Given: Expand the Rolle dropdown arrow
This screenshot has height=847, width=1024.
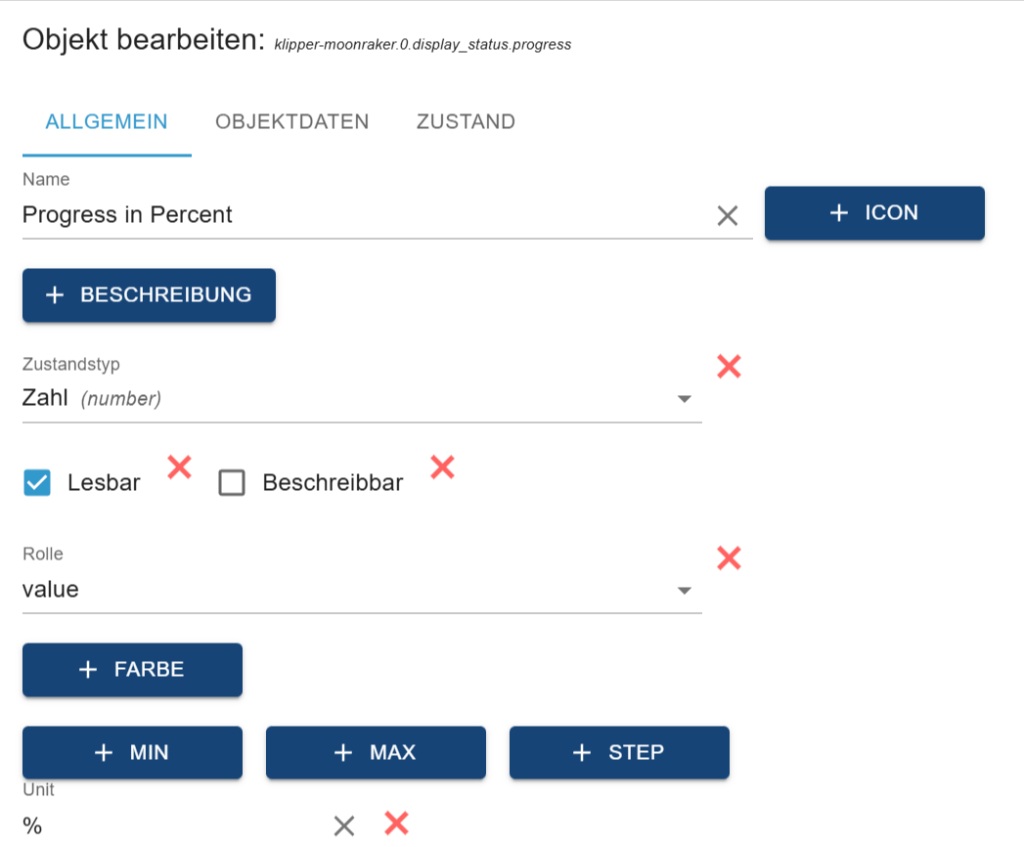Looking at the screenshot, I should pyautogui.click(x=684, y=590).
